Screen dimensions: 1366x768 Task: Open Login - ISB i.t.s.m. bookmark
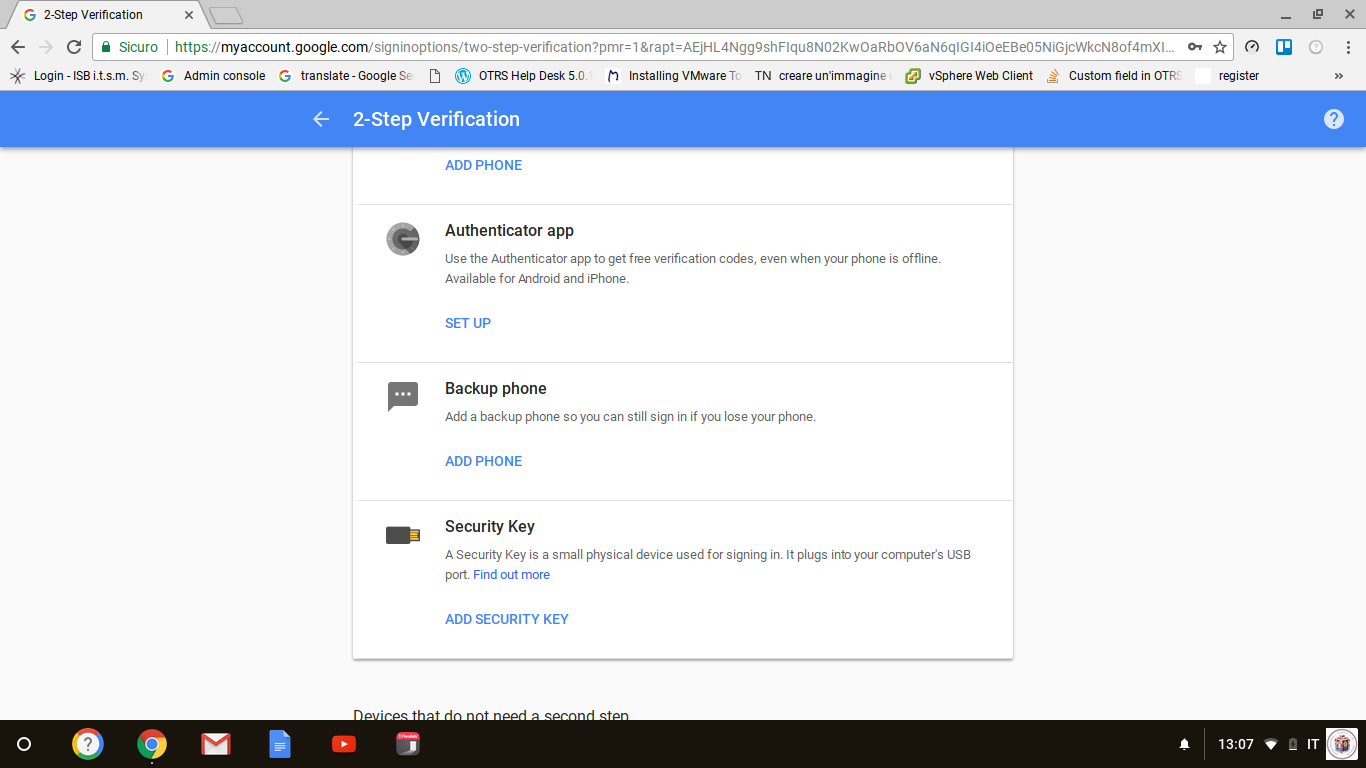click(x=77, y=76)
